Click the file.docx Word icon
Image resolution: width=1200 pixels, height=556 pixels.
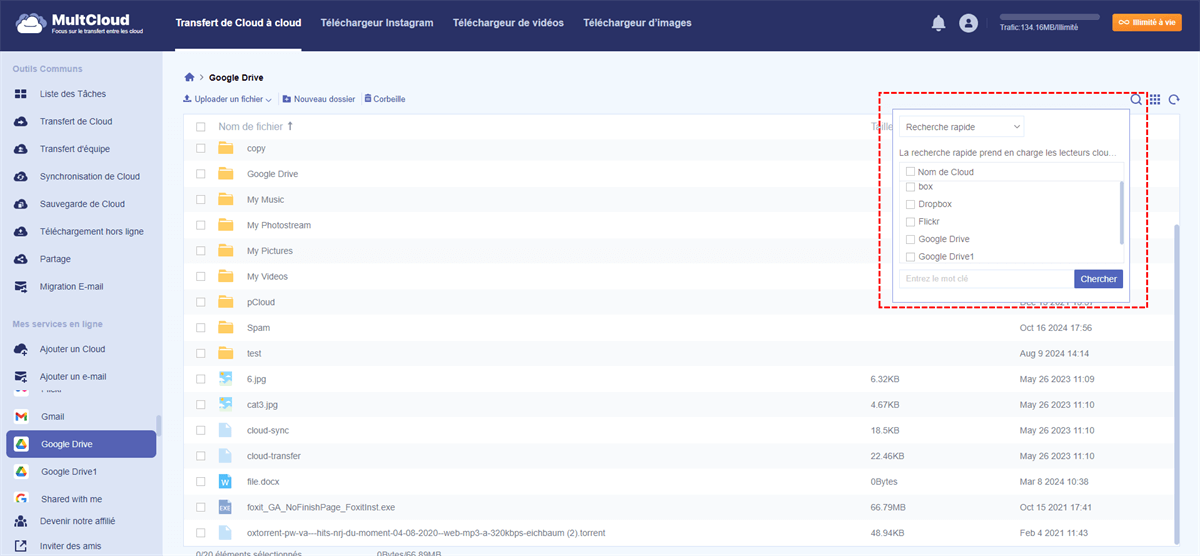226,481
